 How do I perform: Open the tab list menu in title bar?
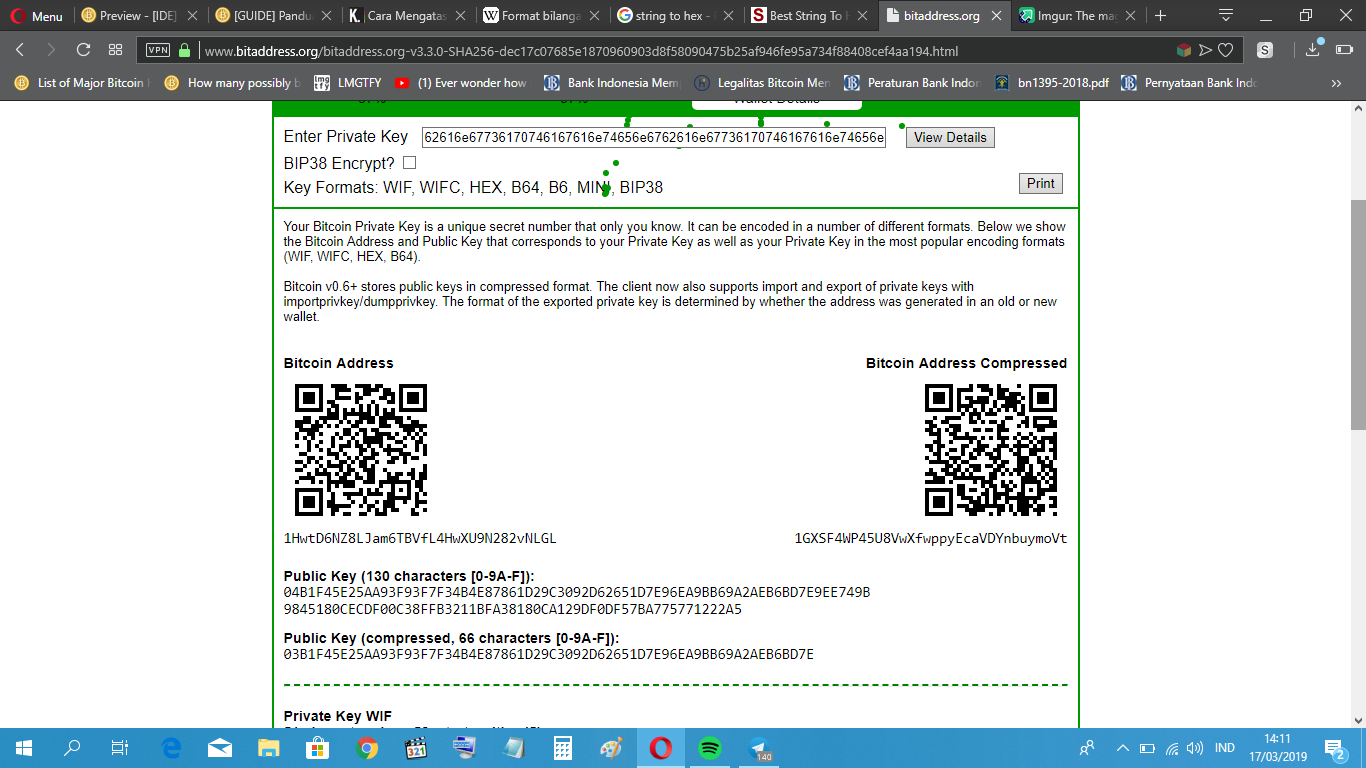coord(1226,15)
